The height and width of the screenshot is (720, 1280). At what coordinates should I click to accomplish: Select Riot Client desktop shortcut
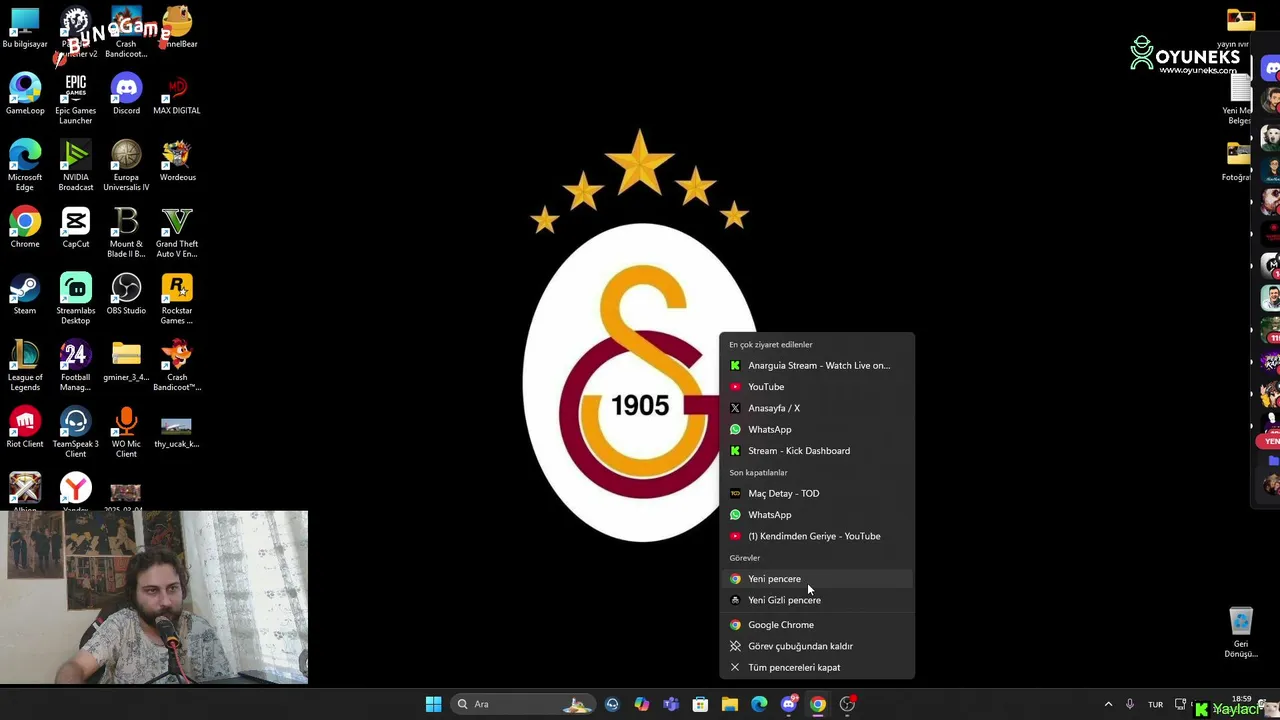(x=25, y=427)
